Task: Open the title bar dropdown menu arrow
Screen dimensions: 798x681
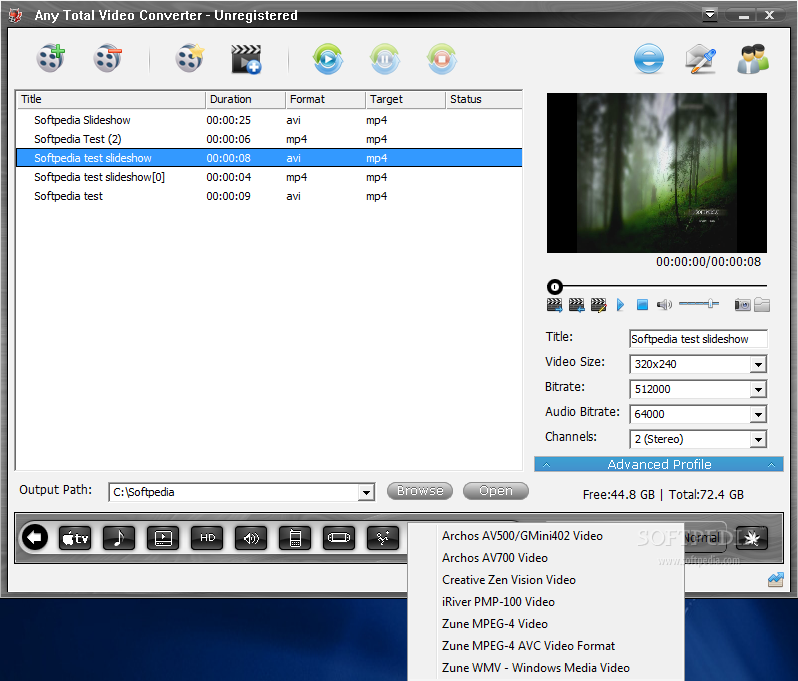Action: point(710,15)
